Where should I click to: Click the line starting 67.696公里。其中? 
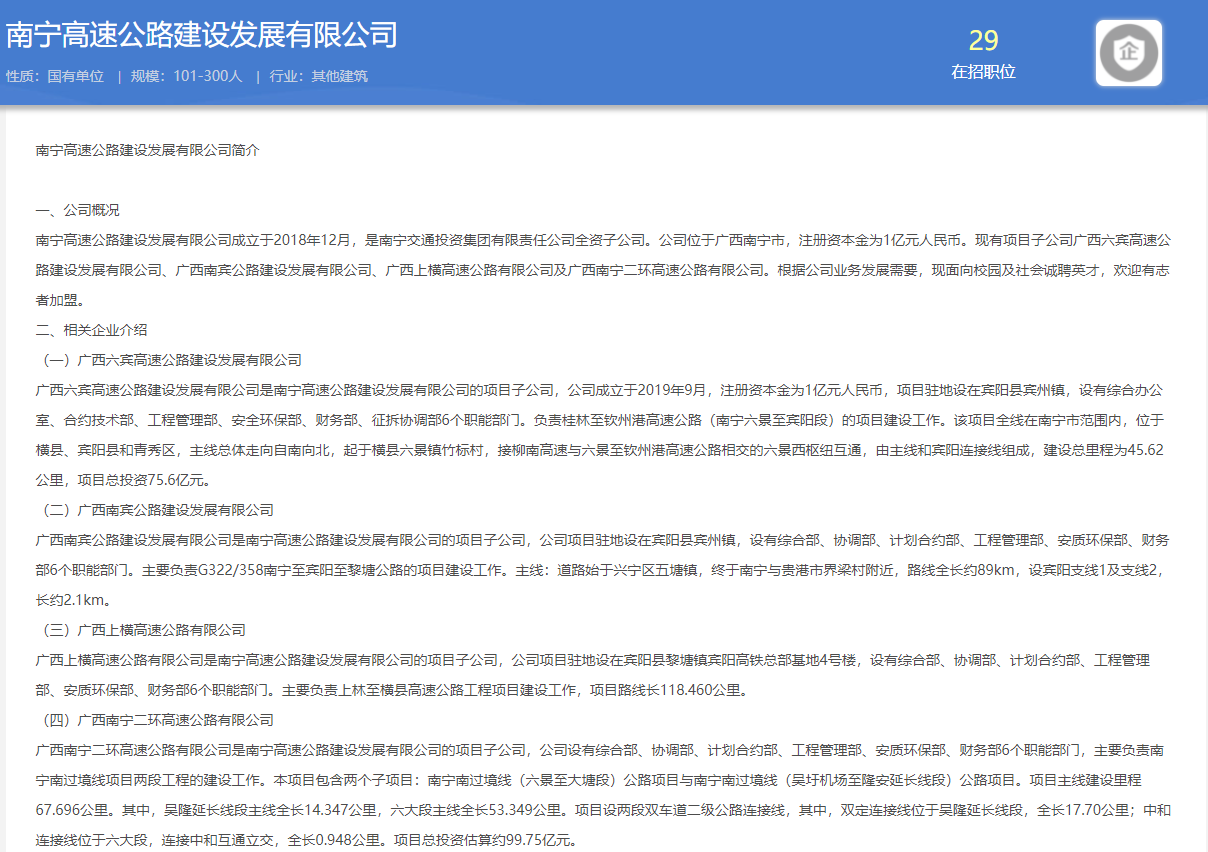click(602, 810)
